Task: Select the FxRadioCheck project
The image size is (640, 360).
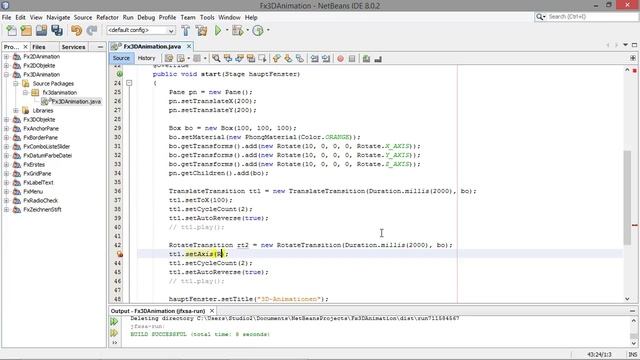Action: point(40,200)
